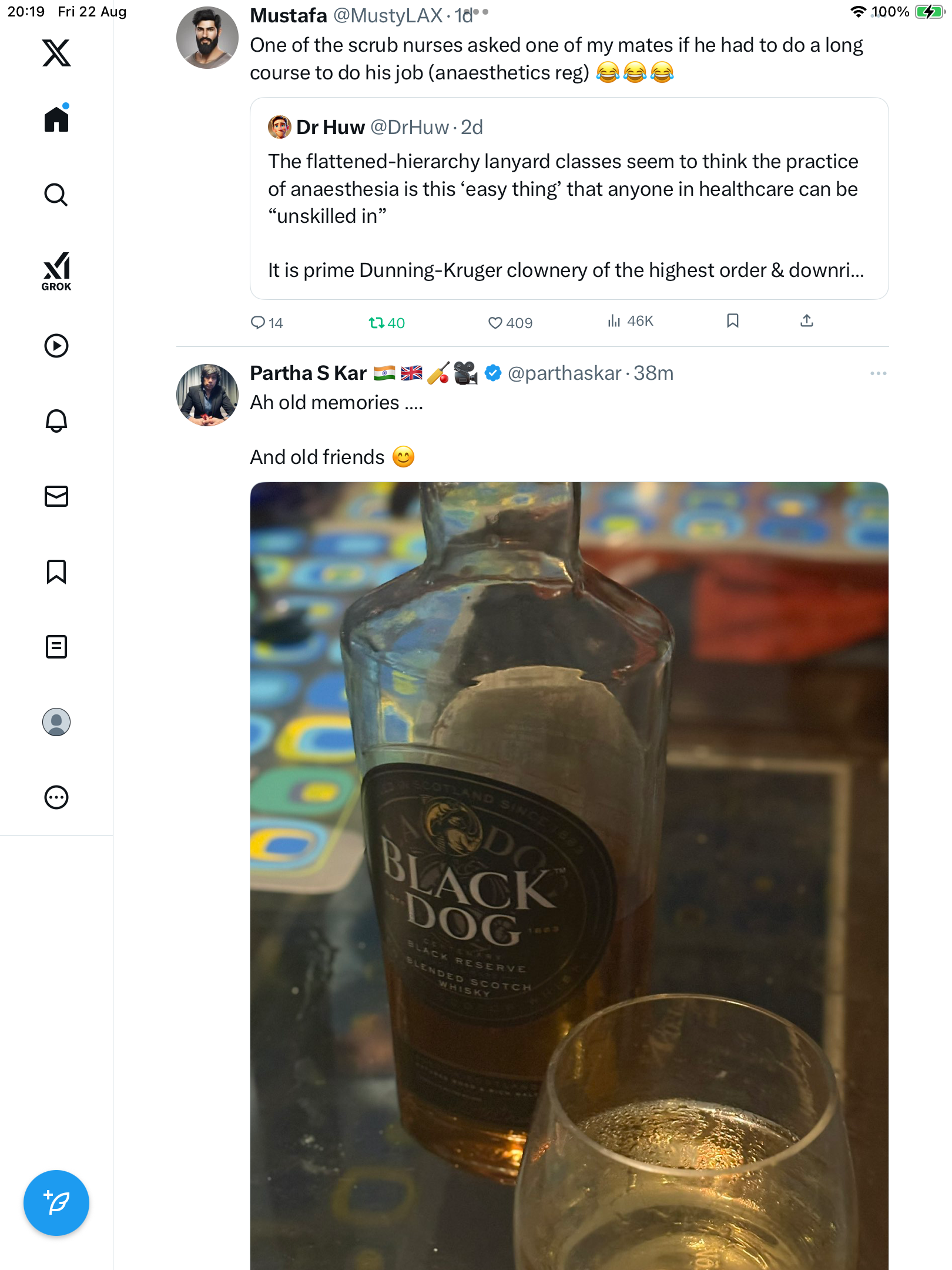
Task: Open the quoted Dr Huw post
Action: point(569,199)
